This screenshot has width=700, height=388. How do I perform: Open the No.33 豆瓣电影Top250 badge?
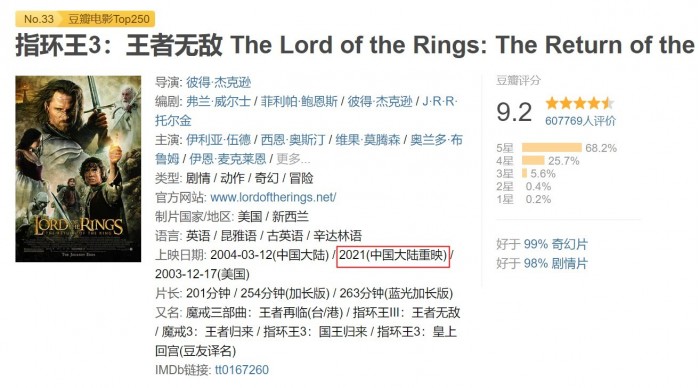coord(85,19)
